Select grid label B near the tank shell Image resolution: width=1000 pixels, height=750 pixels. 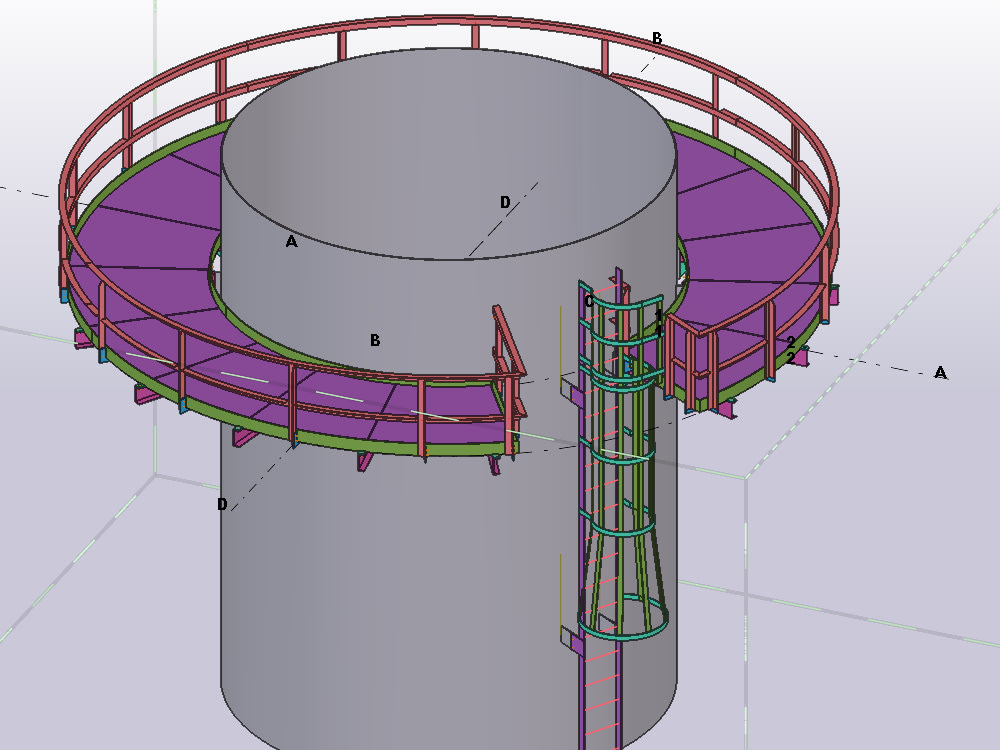pos(375,339)
